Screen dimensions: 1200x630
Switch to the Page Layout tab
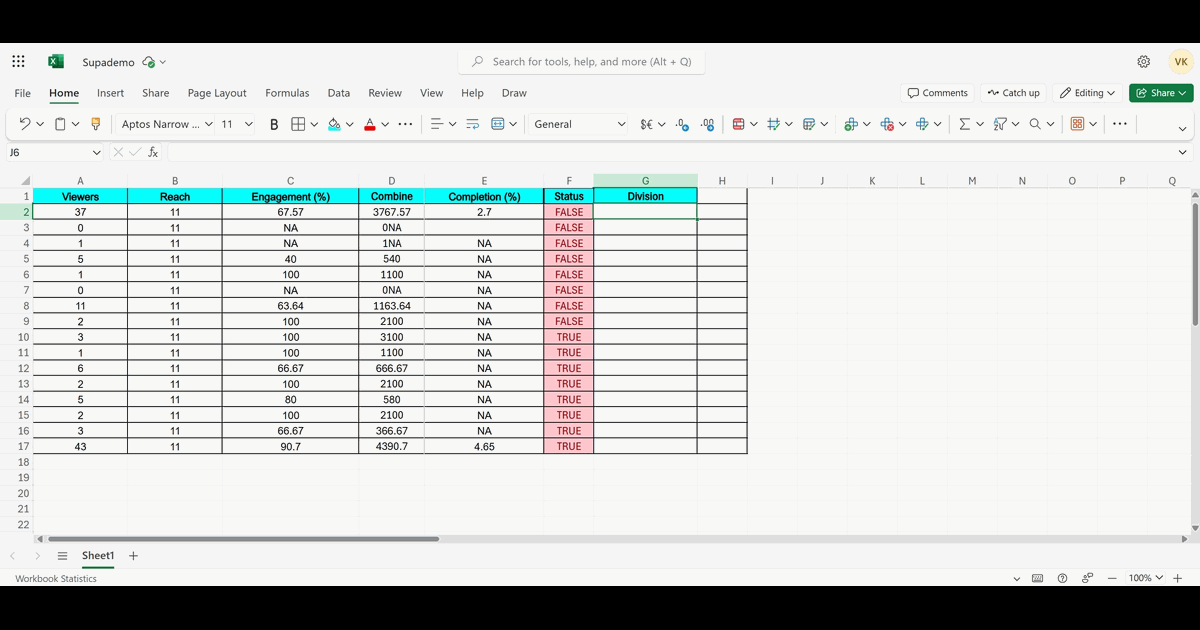(217, 93)
